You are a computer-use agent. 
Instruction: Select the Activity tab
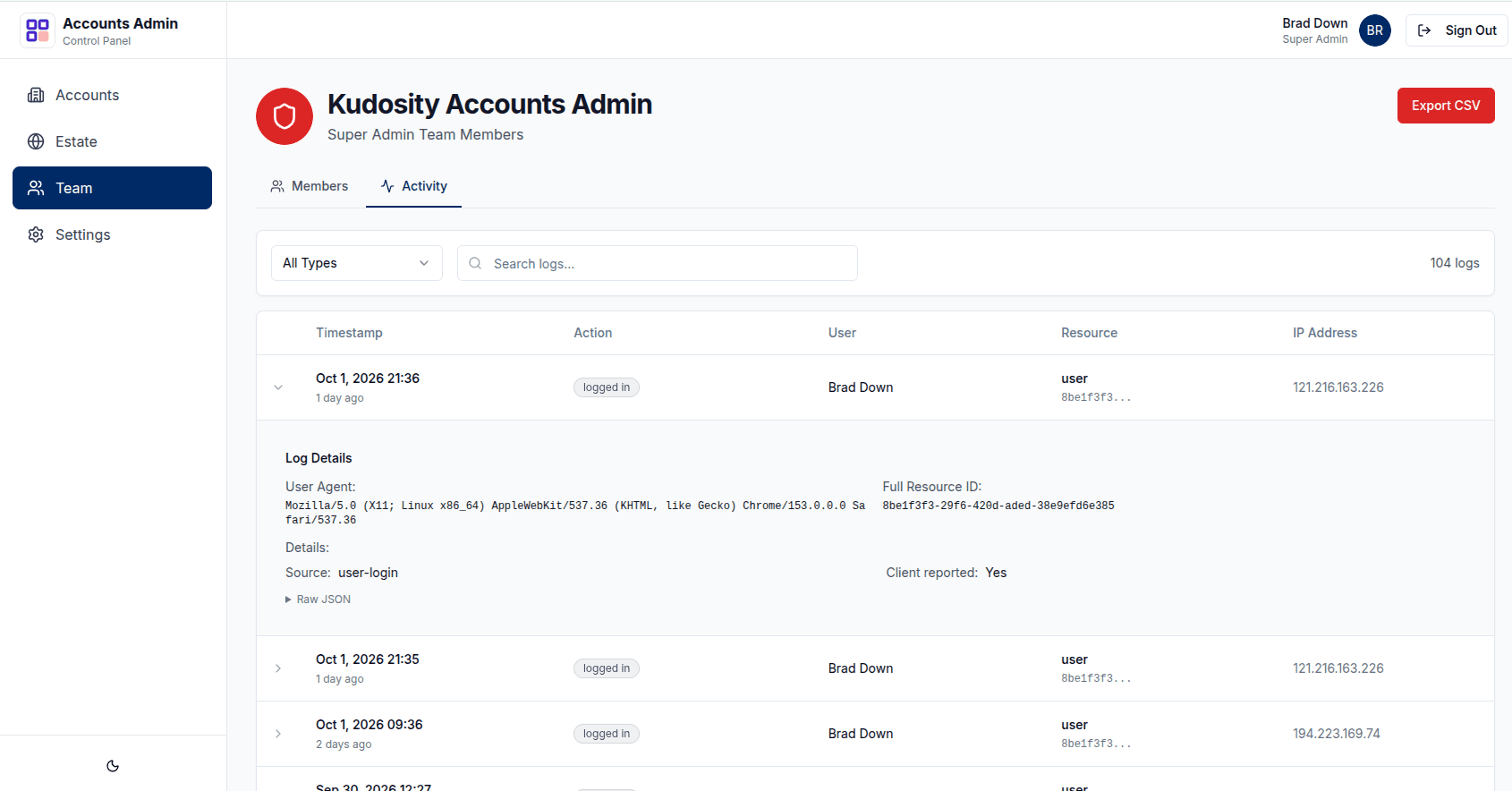[x=413, y=186]
